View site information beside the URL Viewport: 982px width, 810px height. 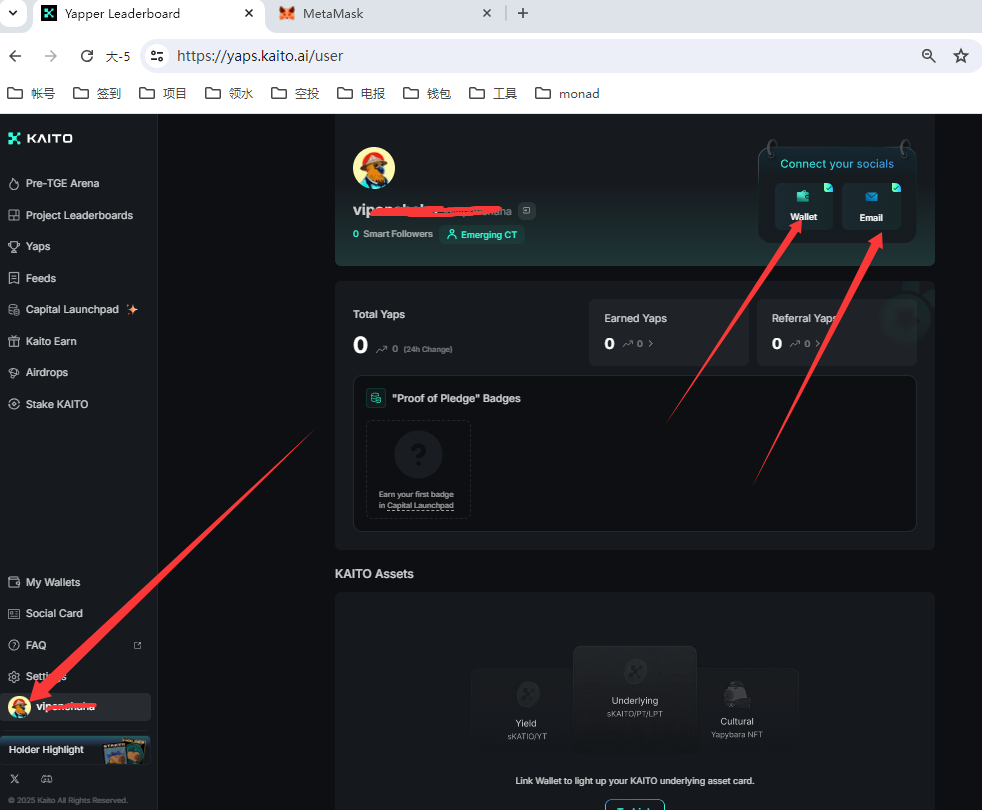click(157, 56)
